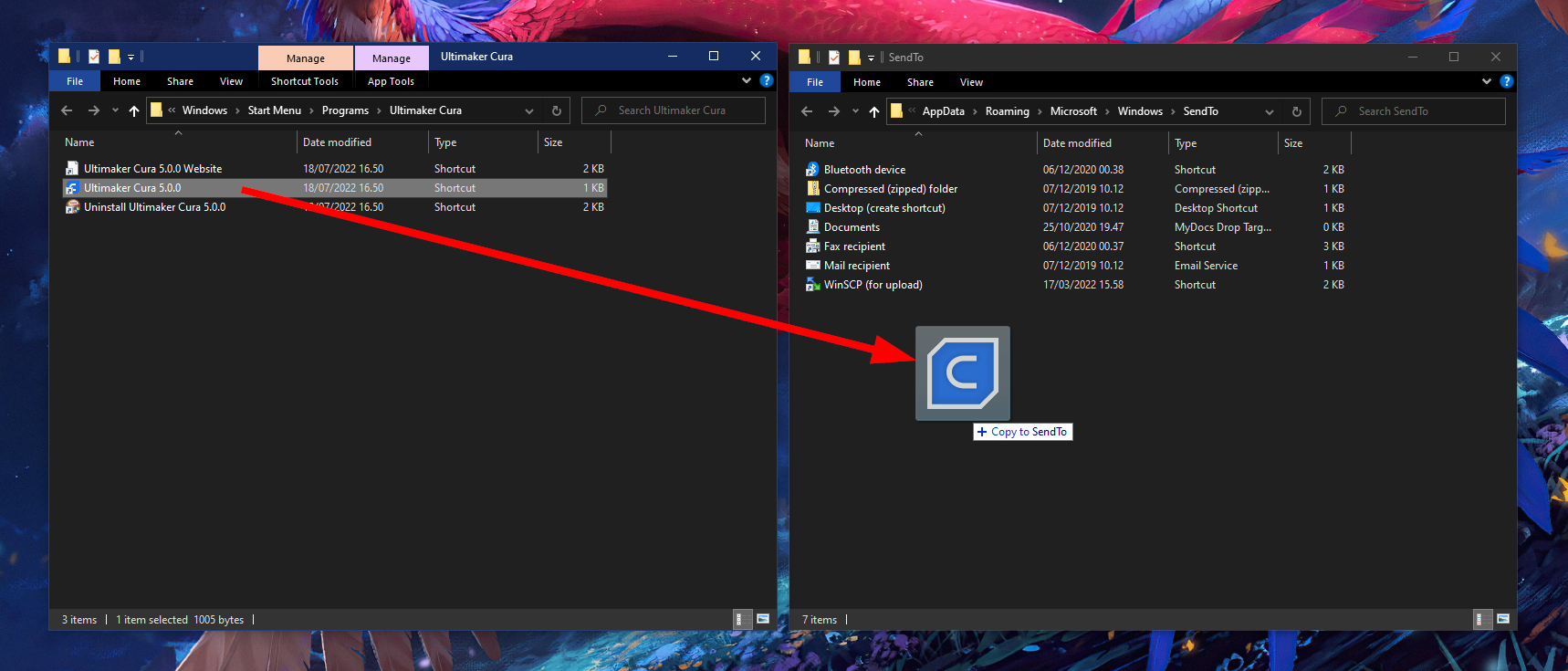Click the Compressed (zipped) folder icon
Image resolution: width=1568 pixels, height=671 pixels.
click(812, 189)
